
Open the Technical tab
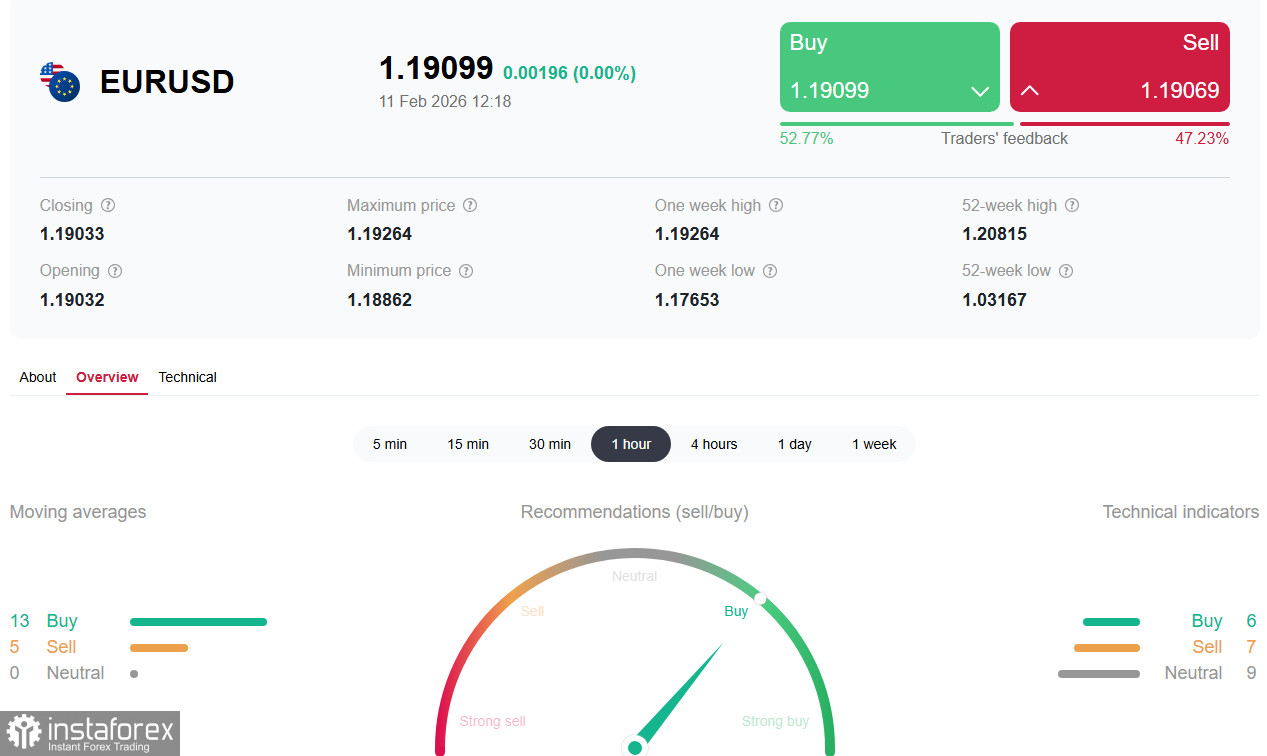tap(187, 377)
